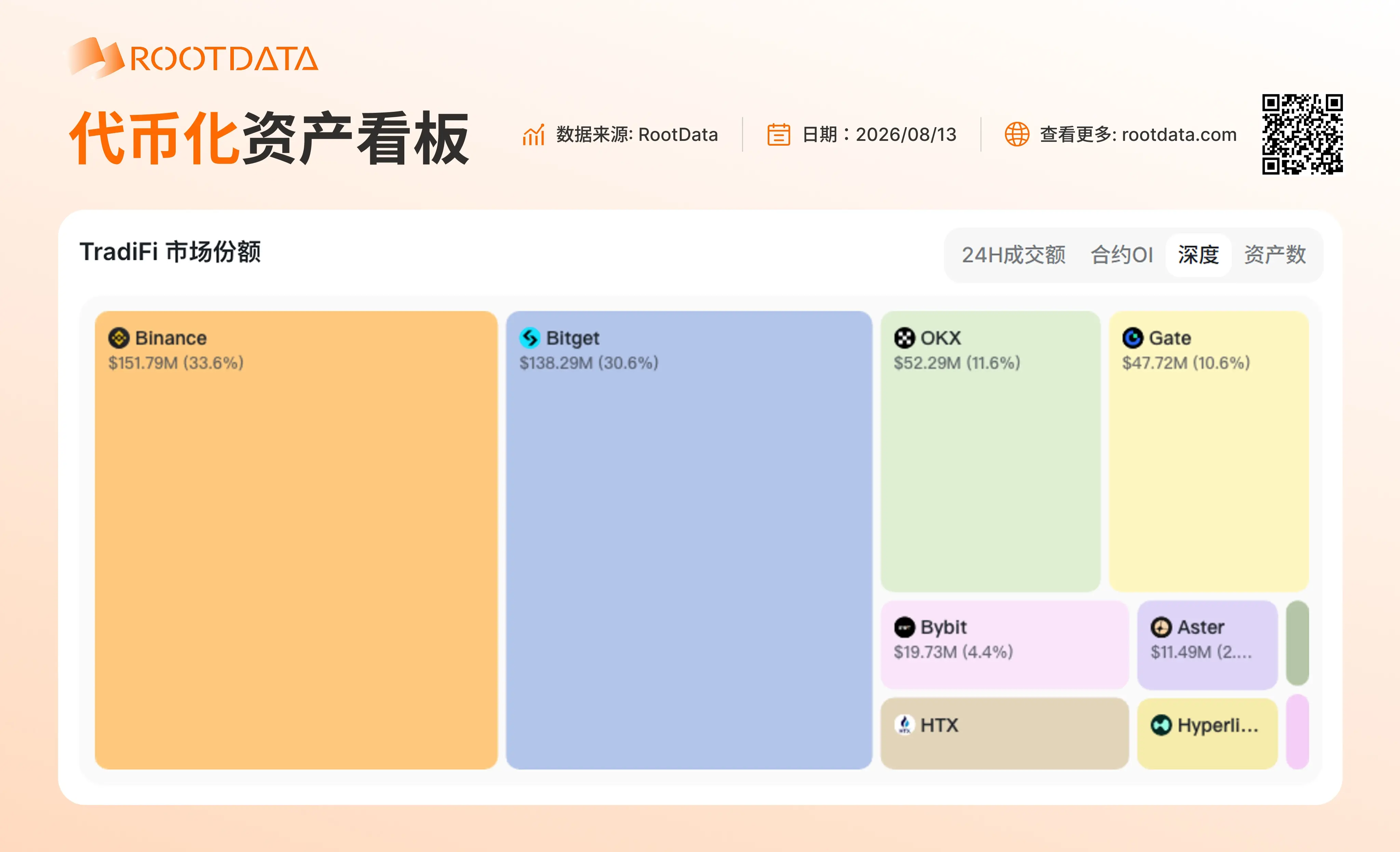Screen dimensions: 1400x852
Task: Click the TradiFi 市场份额 heading
Action: tap(170, 252)
